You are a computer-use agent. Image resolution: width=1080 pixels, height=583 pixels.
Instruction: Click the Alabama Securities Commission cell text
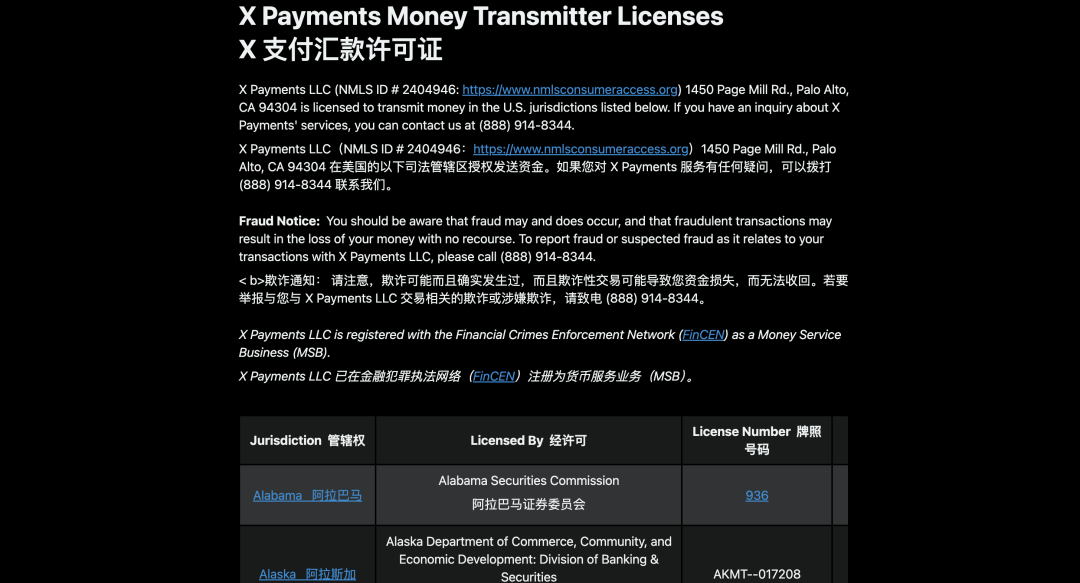point(528,481)
